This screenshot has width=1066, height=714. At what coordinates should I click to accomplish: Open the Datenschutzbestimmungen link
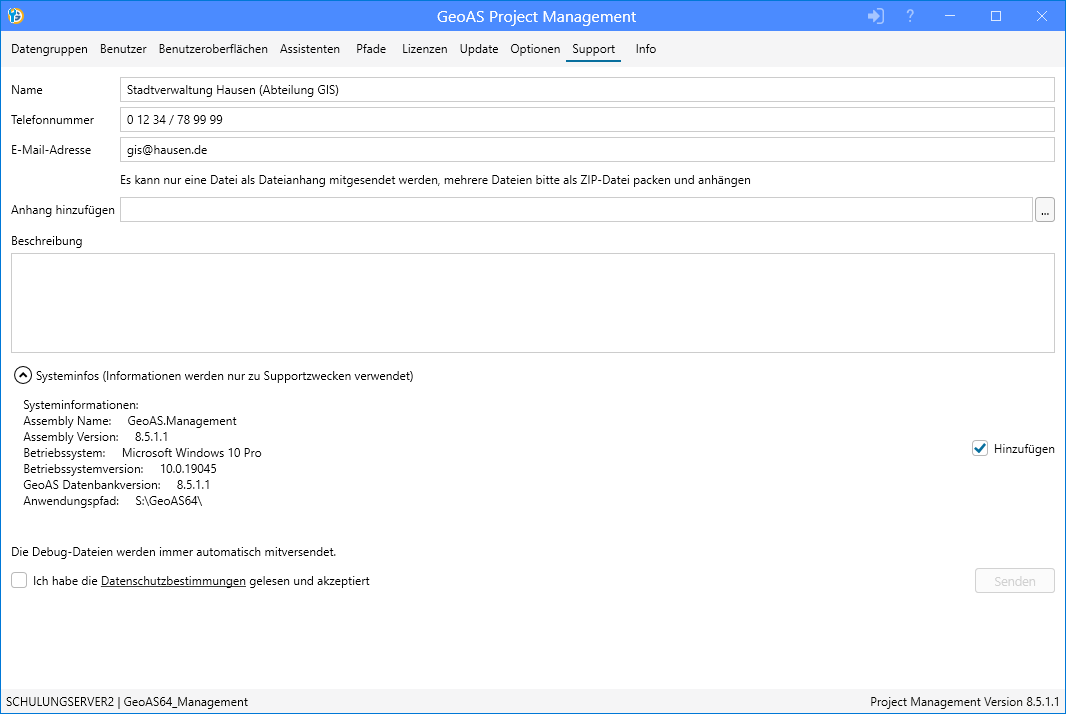pyautogui.click(x=173, y=581)
